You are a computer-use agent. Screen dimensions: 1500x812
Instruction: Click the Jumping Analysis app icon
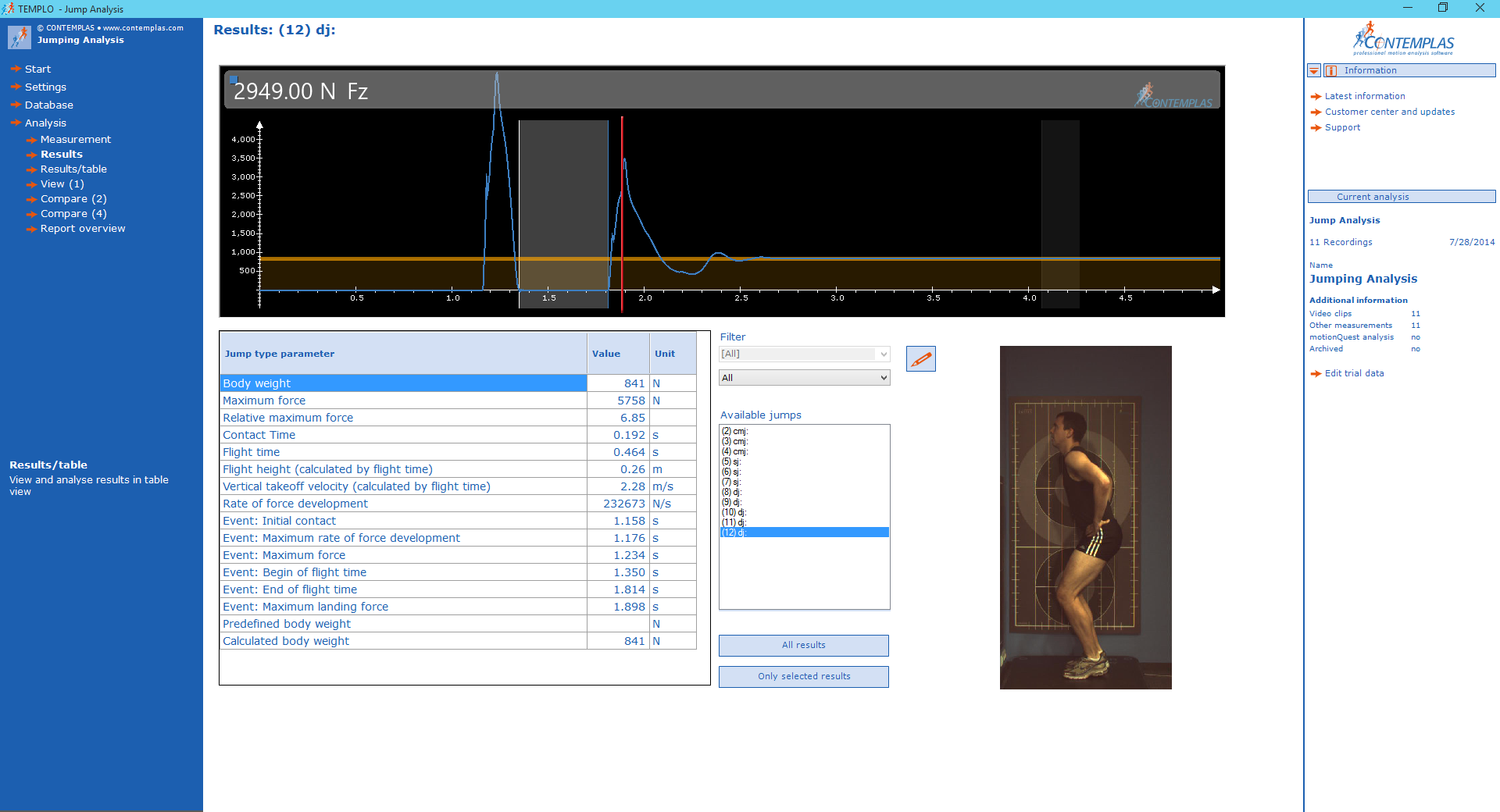[19, 36]
